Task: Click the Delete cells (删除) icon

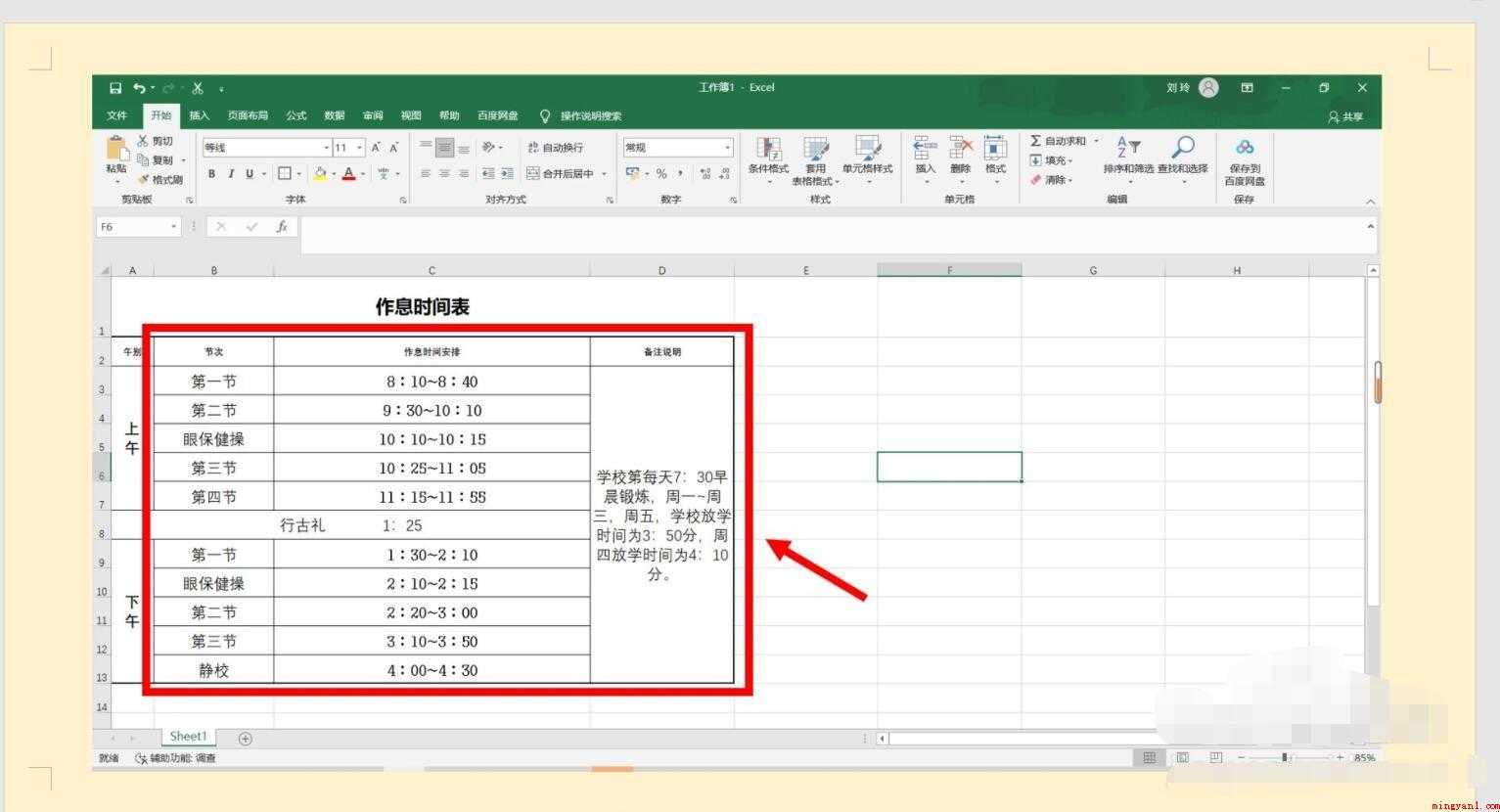Action: point(960,148)
